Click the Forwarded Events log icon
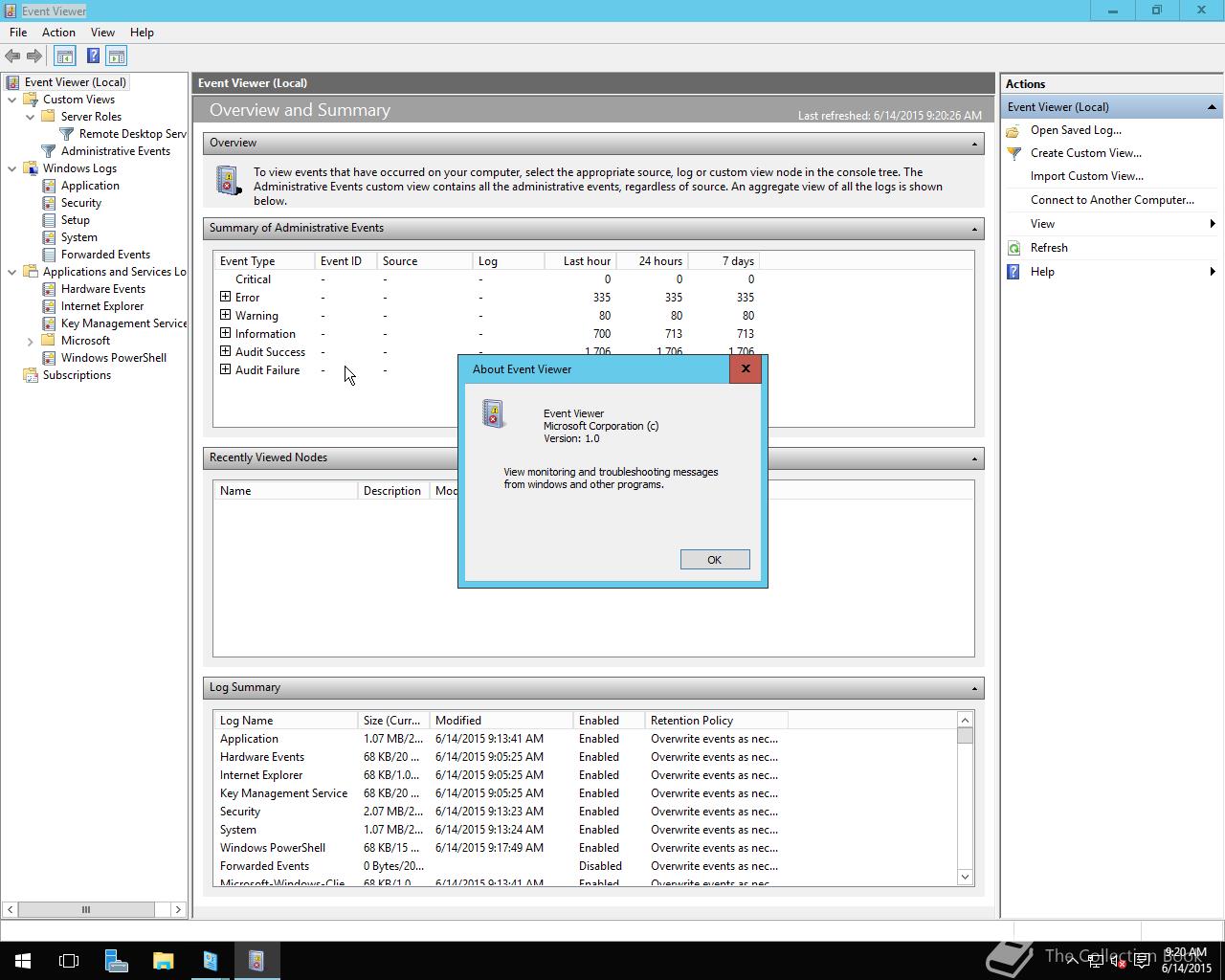This screenshot has height=980, width=1225. point(49,255)
